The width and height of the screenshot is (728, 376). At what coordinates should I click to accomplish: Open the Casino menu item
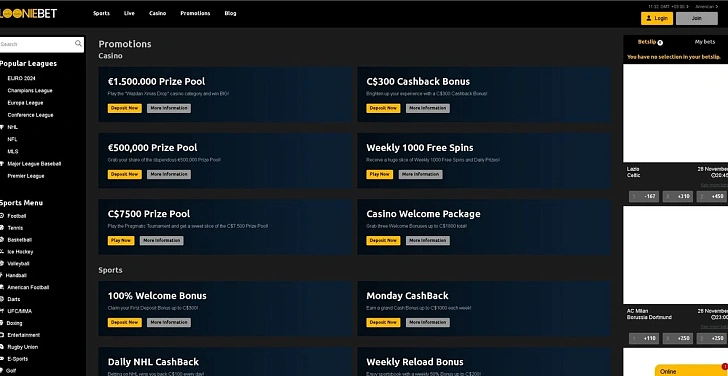pos(157,13)
